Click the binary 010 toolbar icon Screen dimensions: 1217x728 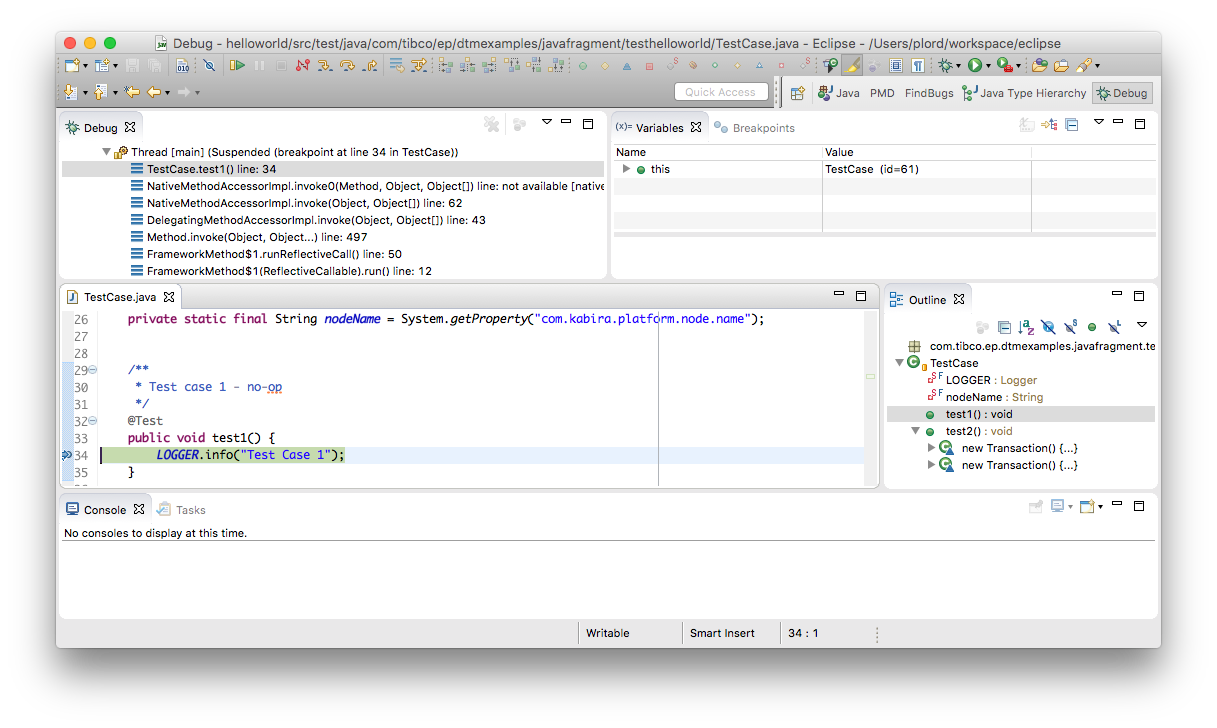point(182,65)
